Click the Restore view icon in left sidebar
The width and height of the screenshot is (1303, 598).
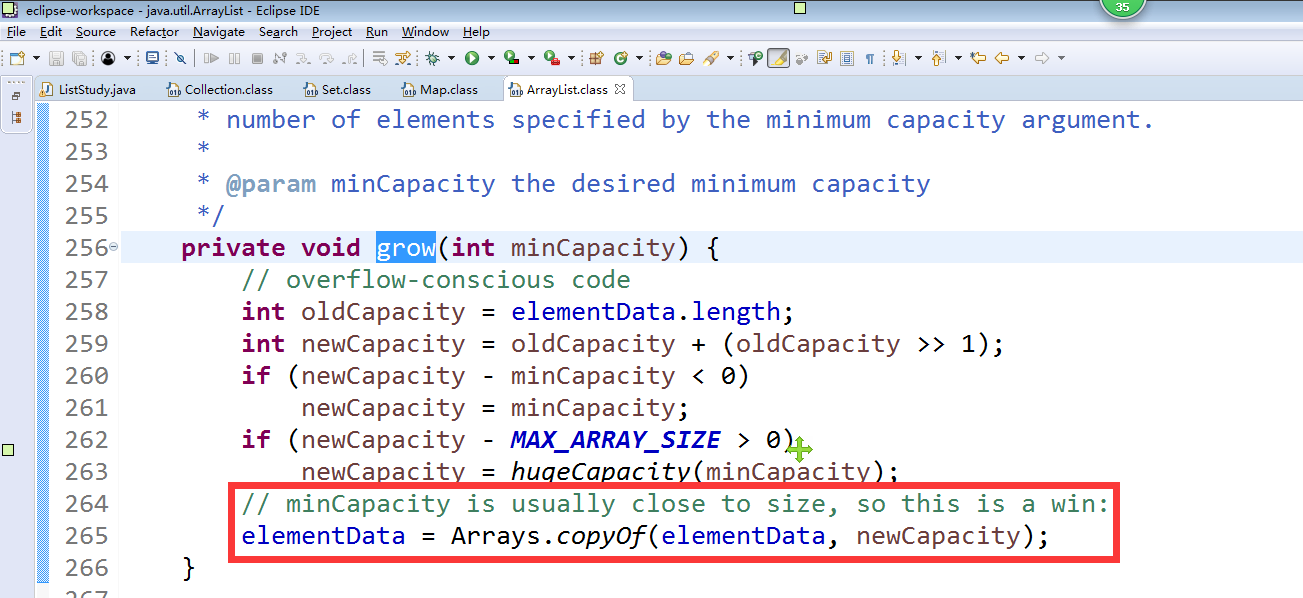(x=16, y=97)
